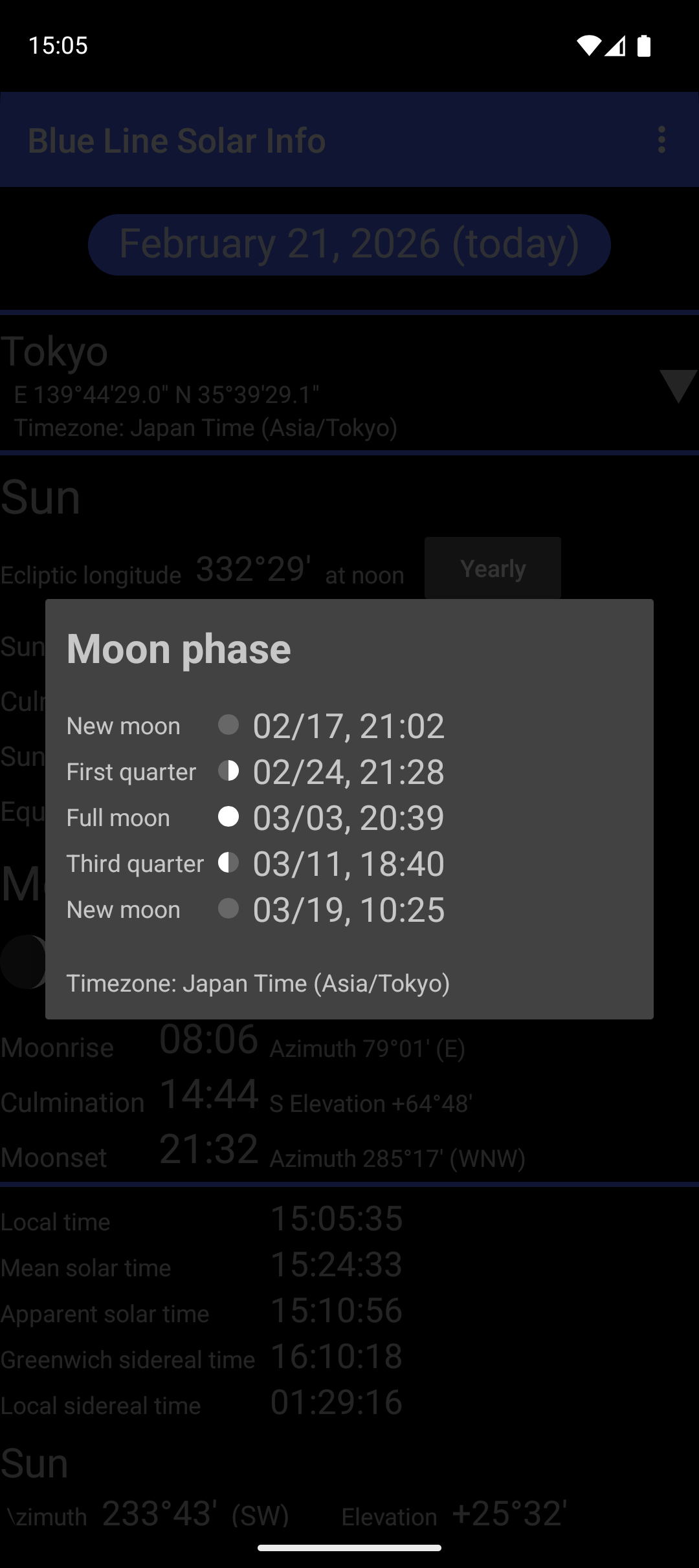Expand the Tokyo location dropdown arrow
The width and height of the screenshot is (699, 1568).
coord(678,386)
